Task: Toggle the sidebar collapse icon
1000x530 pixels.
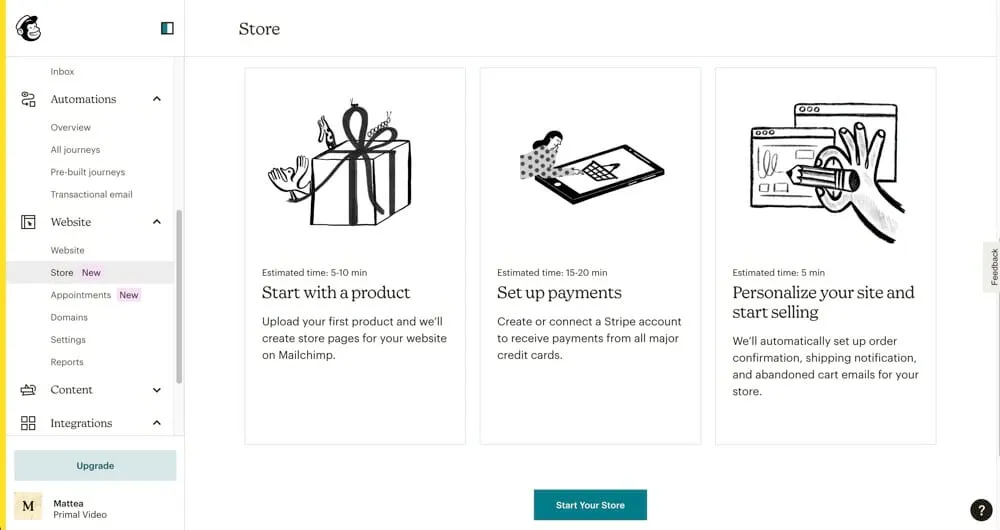Action: click(167, 28)
